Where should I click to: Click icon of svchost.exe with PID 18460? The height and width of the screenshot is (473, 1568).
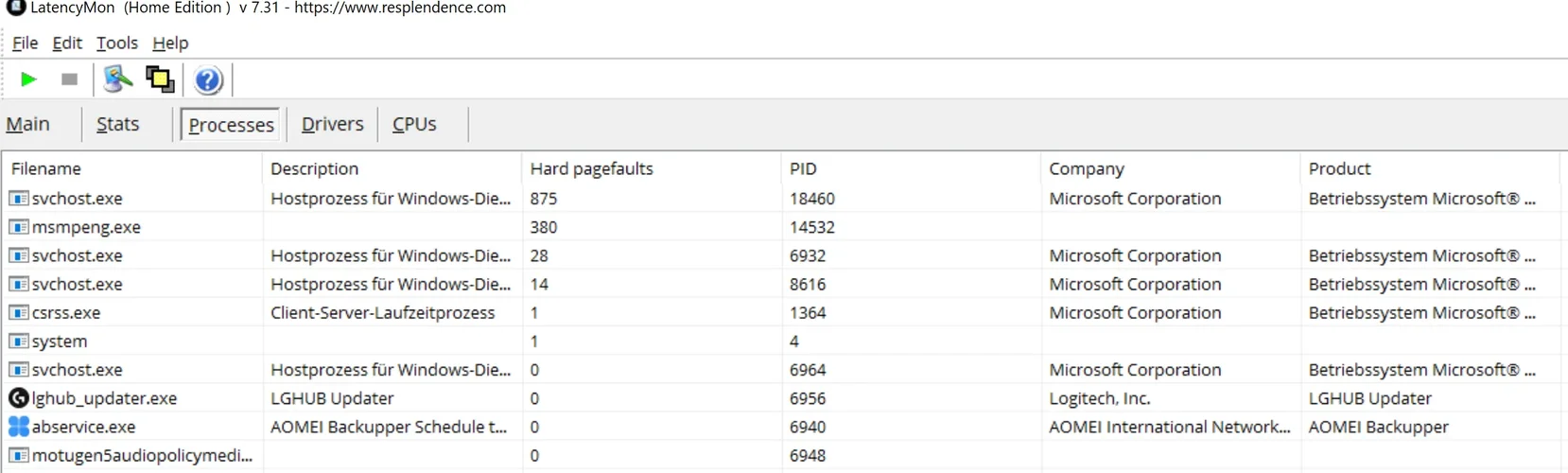tap(19, 199)
